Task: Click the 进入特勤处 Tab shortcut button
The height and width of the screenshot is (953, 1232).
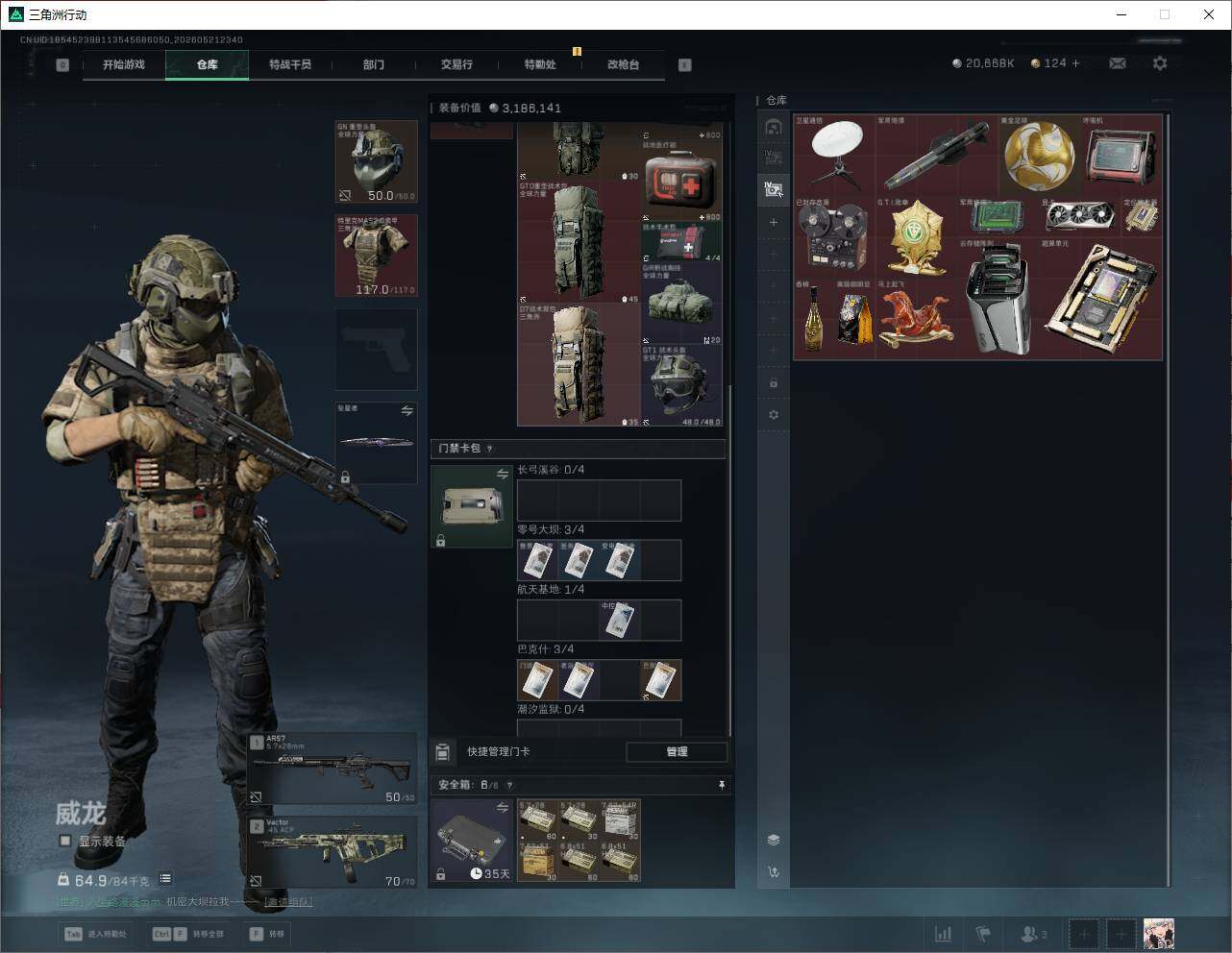Action: tap(95, 934)
